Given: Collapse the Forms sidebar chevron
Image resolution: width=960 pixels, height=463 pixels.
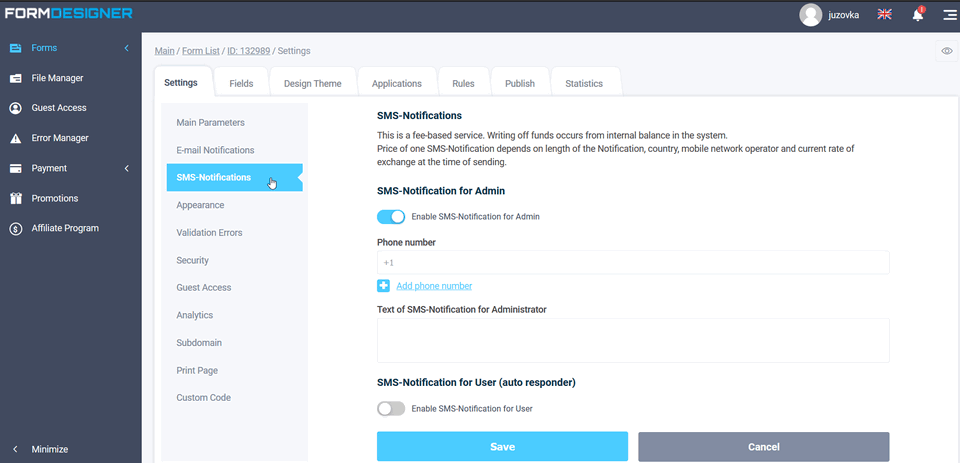Looking at the screenshot, I should point(127,48).
